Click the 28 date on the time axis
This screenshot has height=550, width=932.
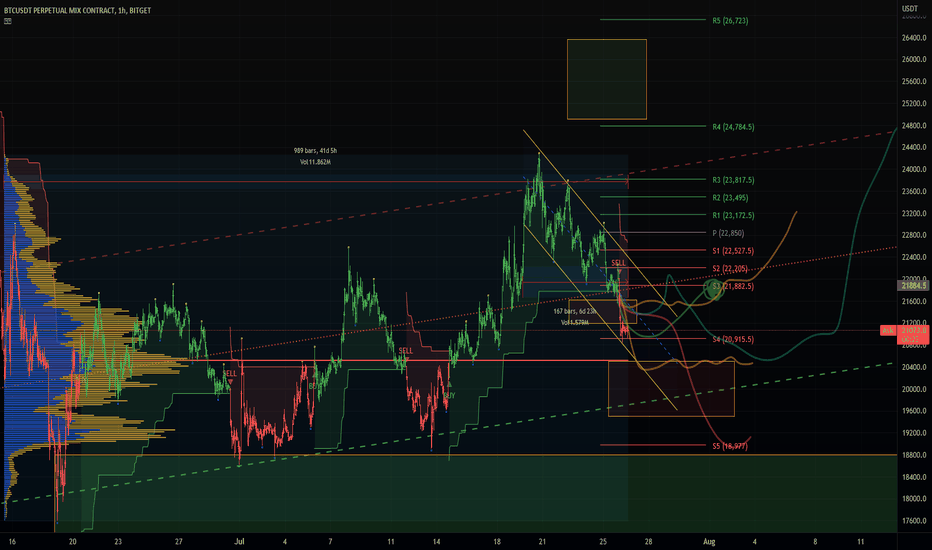point(648,542)
